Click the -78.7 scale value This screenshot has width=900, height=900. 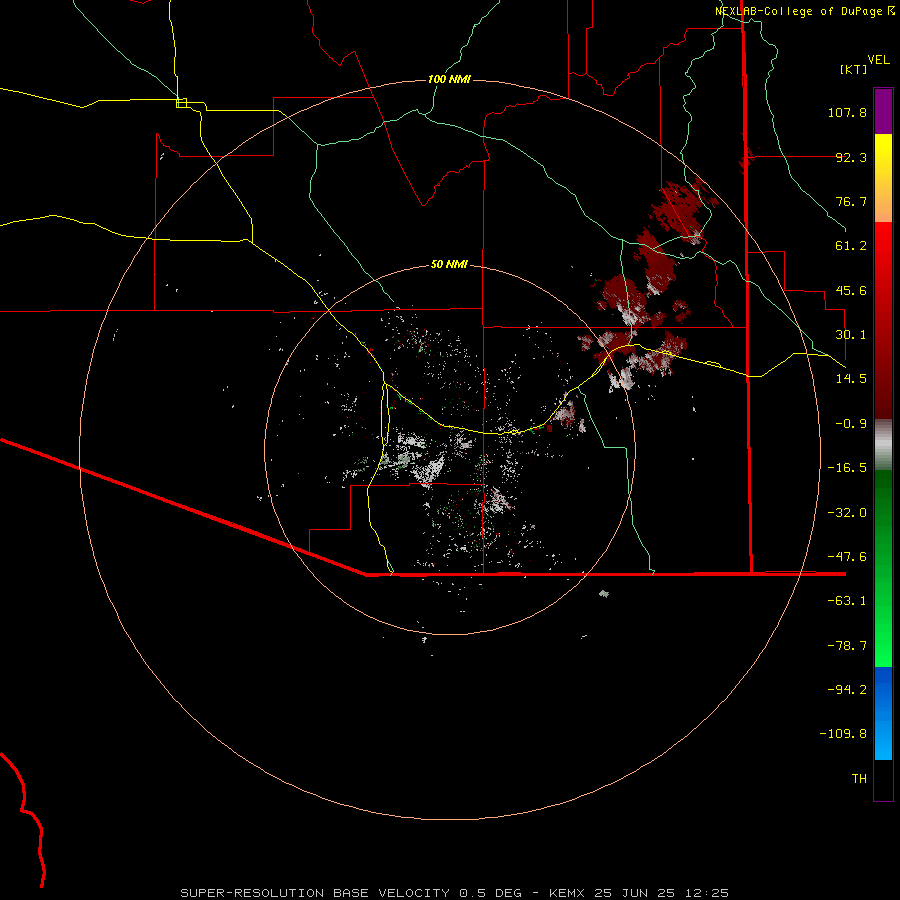pyautogui.click(x=847, y=646)
